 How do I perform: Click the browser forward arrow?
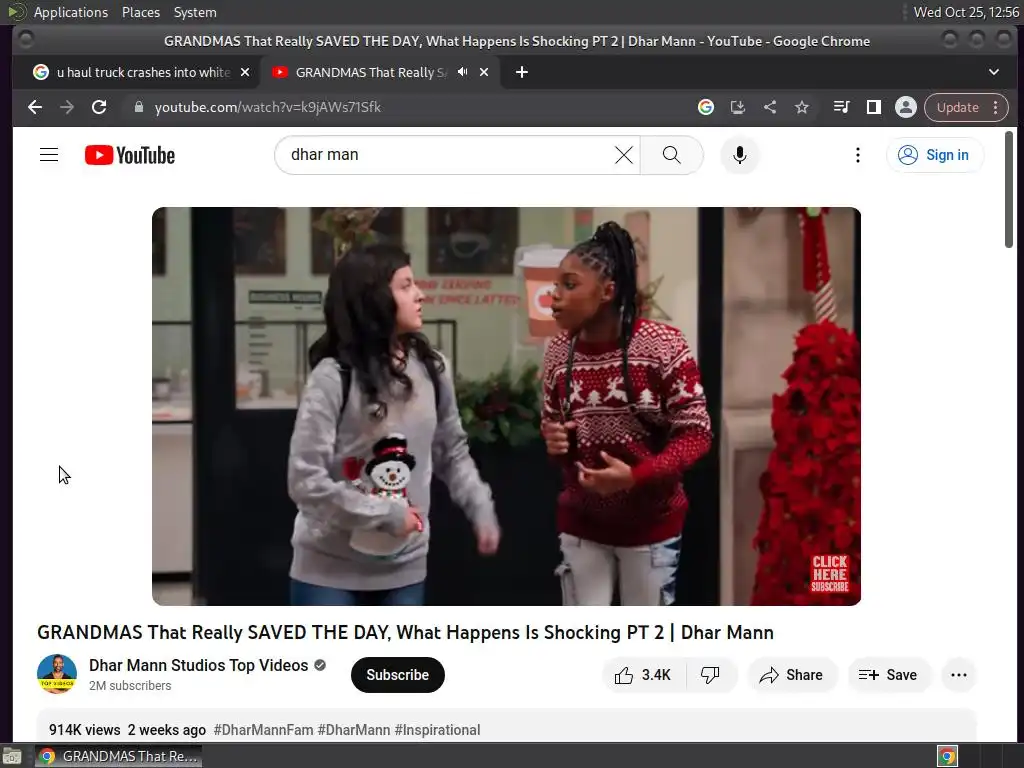click(67, 107)
